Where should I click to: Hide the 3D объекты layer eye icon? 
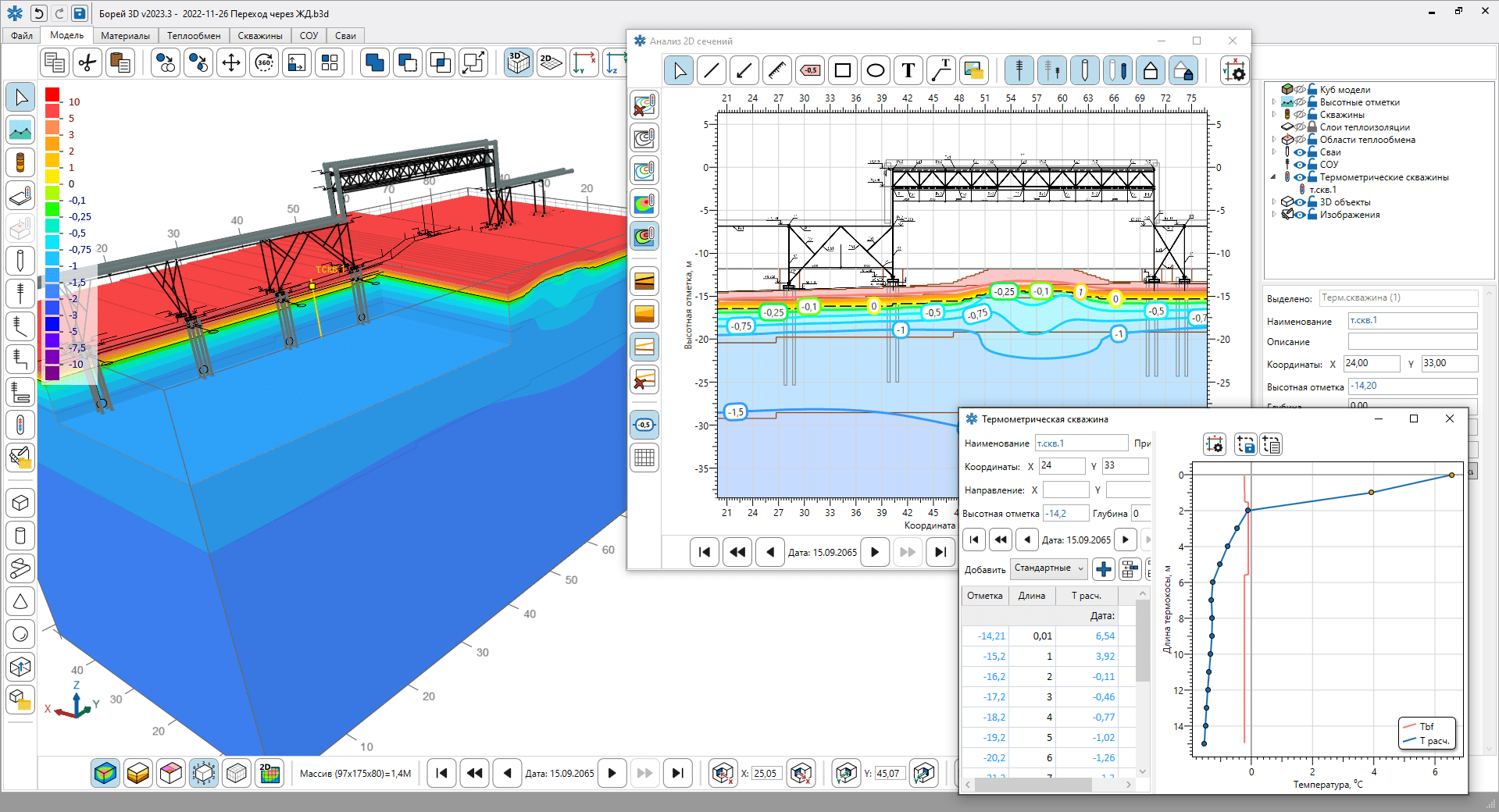pos(1300,202)
